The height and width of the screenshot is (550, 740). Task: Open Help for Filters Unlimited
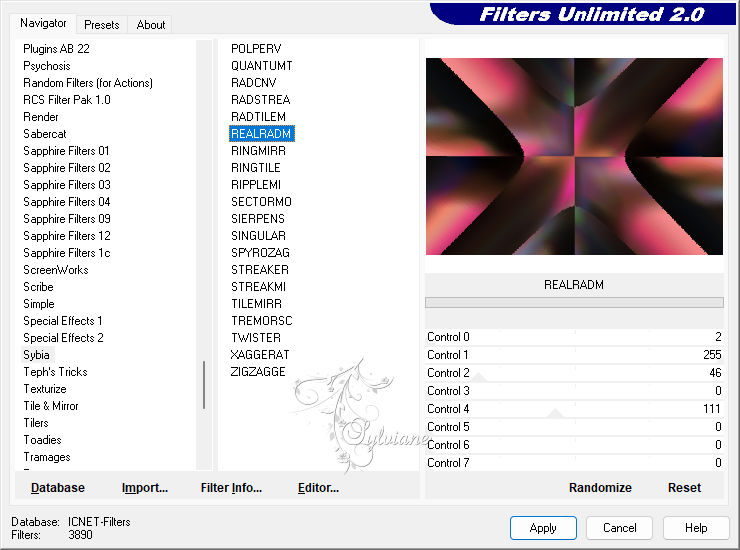[696, 527]
